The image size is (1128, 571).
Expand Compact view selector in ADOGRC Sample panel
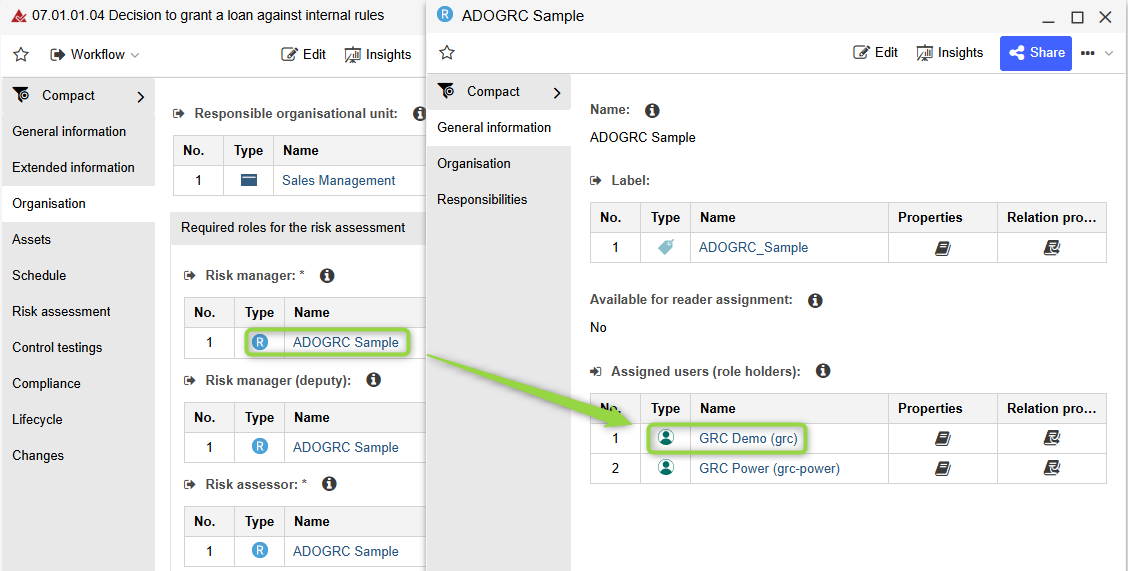tap(557, 92)
